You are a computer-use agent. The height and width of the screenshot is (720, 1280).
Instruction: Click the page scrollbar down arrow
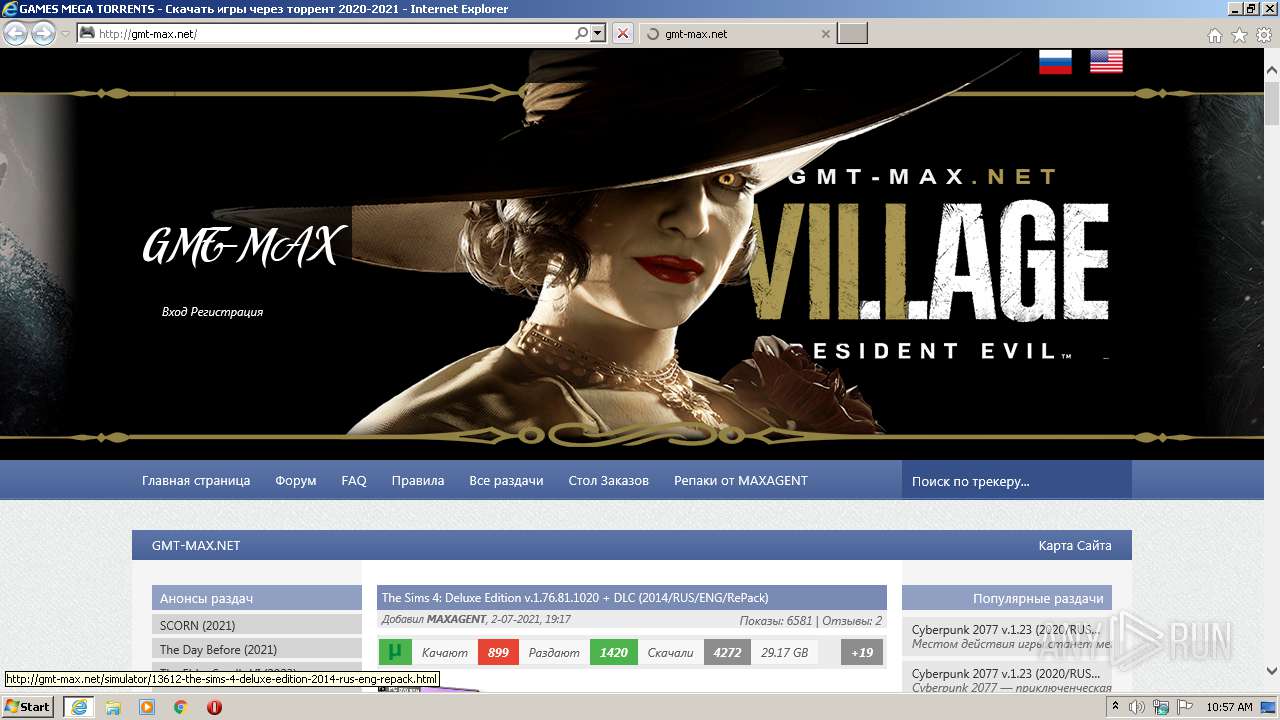(x=1271, y=671)
